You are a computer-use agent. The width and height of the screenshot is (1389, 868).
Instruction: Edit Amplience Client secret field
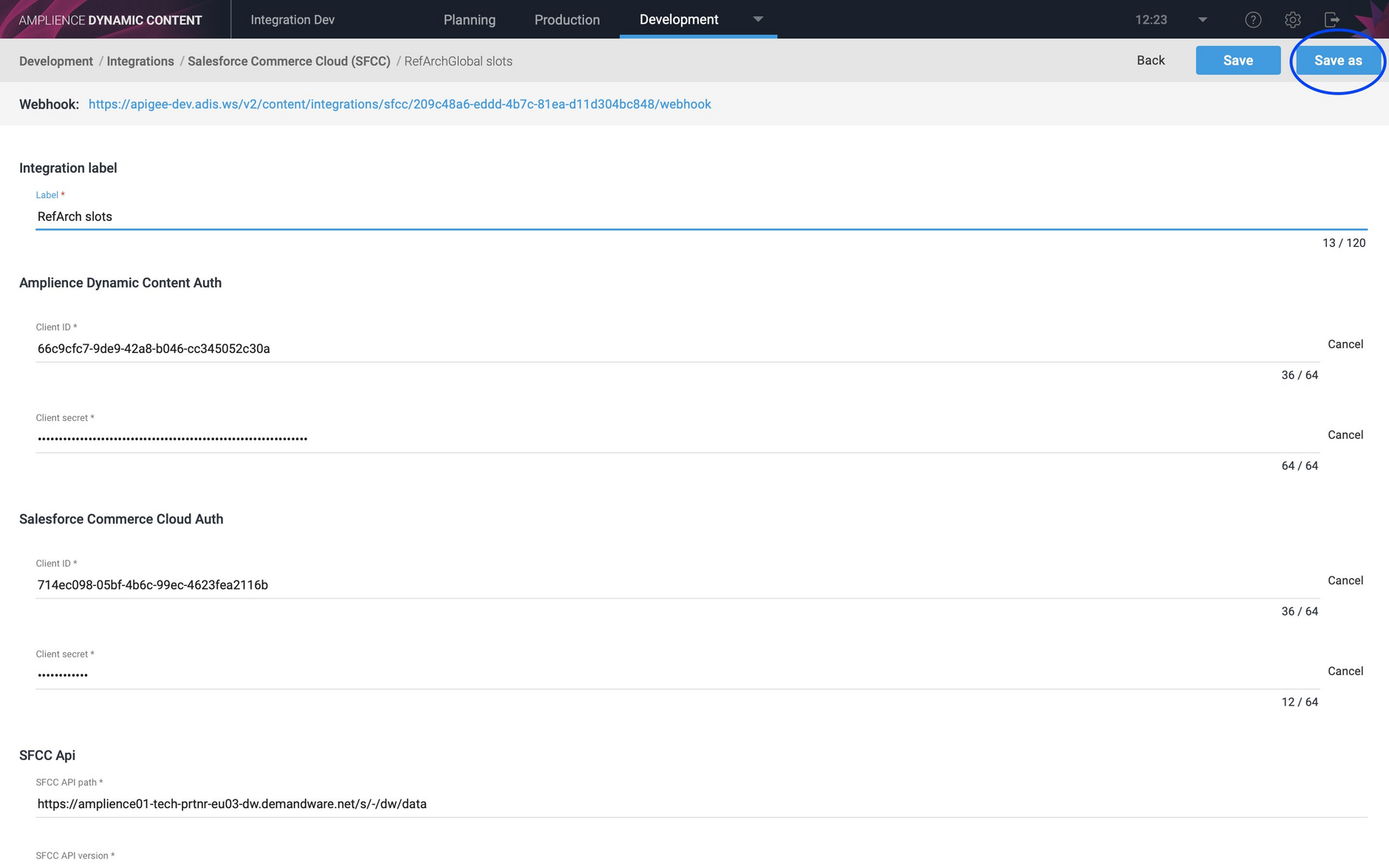click(x=678, y=439)
